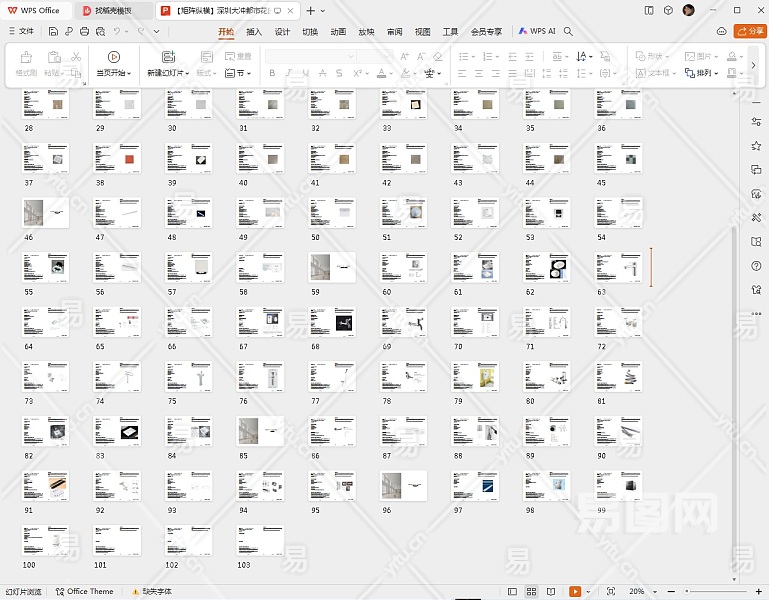This screenshot has height=600, width=769.
Task: Click the print icon in quick access bar
Action: (85, 31)
